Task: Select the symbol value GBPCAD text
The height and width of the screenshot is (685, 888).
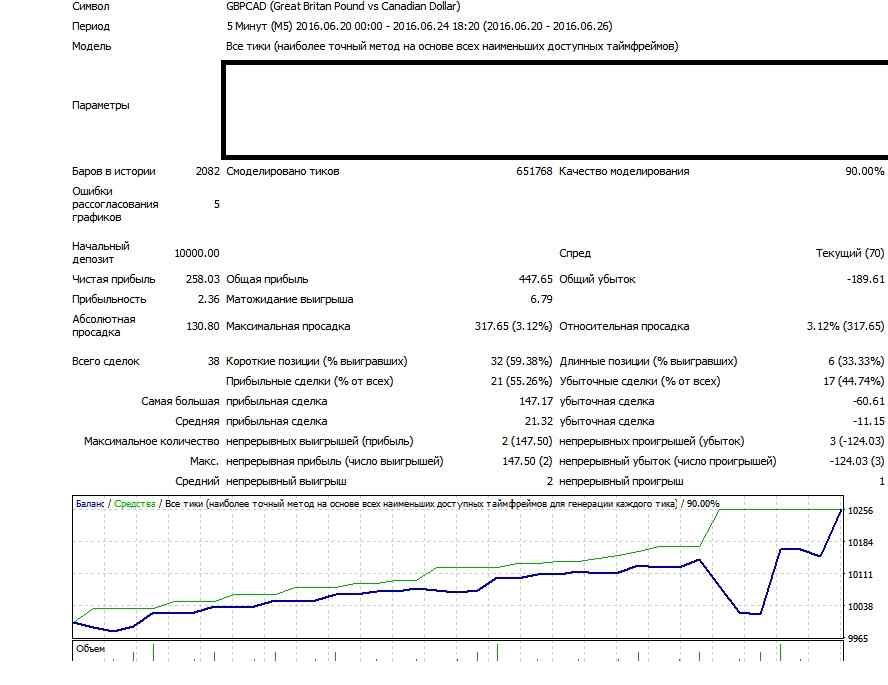Action: click(x=343, y=6)
